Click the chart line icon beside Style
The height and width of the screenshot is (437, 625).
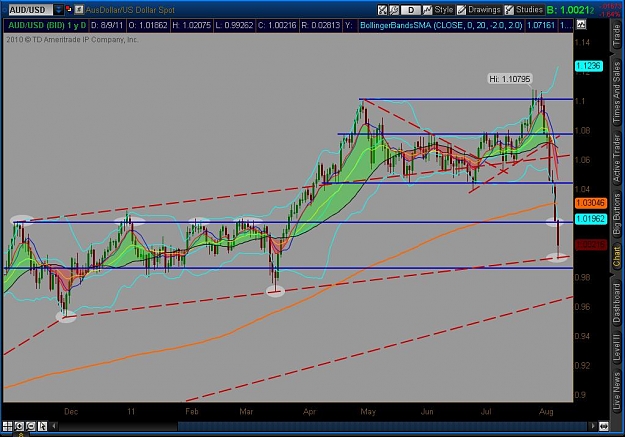click(x=427, y=10)
